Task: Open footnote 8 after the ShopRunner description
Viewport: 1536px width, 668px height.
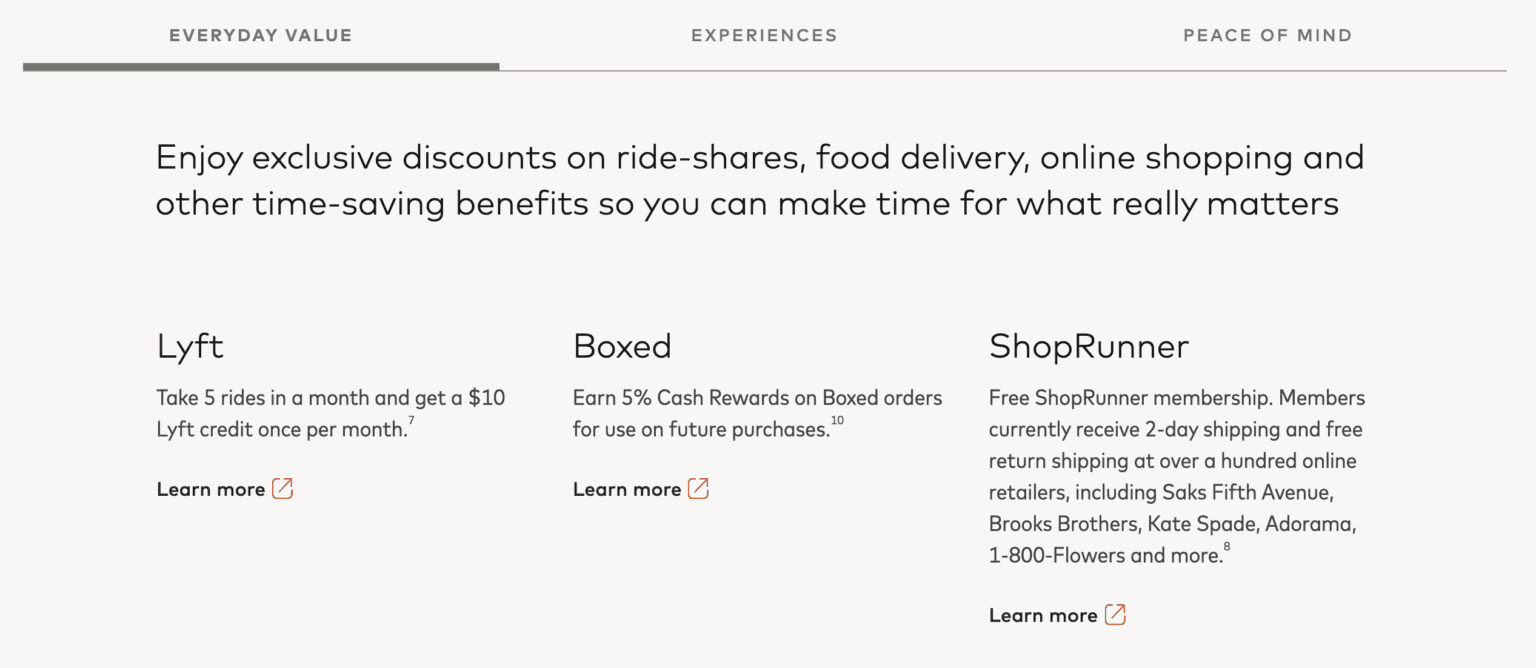Action: (x=1229, y=547)
